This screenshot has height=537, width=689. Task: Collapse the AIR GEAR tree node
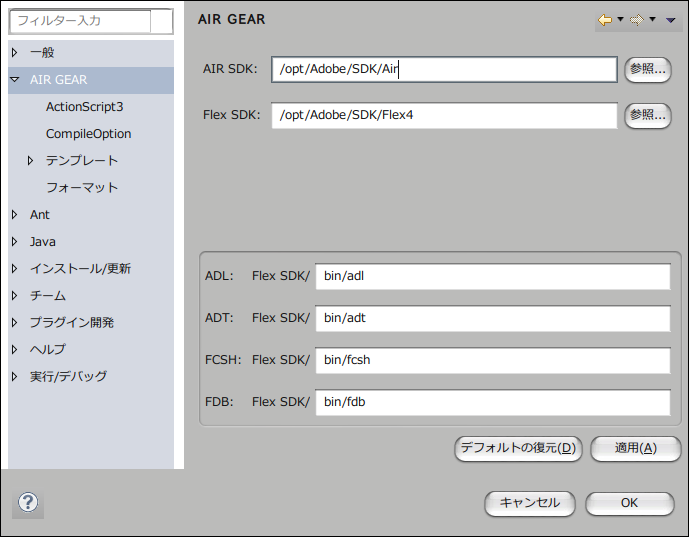pos(15,80)
